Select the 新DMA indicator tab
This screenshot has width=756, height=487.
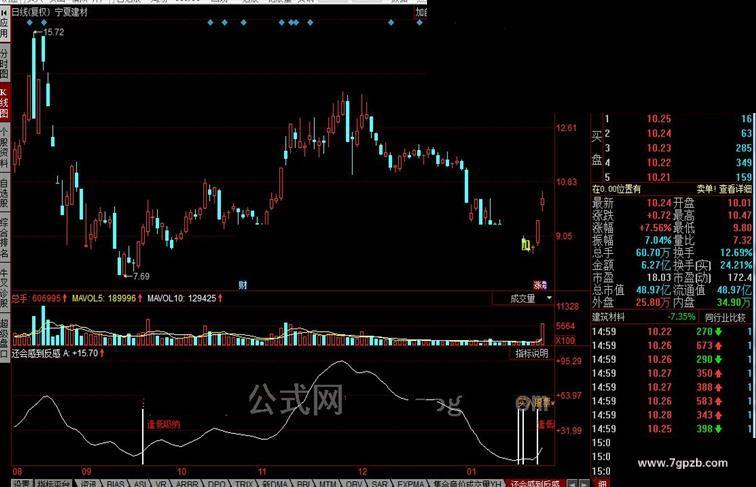pyautogui.click(x=274, y=483)
